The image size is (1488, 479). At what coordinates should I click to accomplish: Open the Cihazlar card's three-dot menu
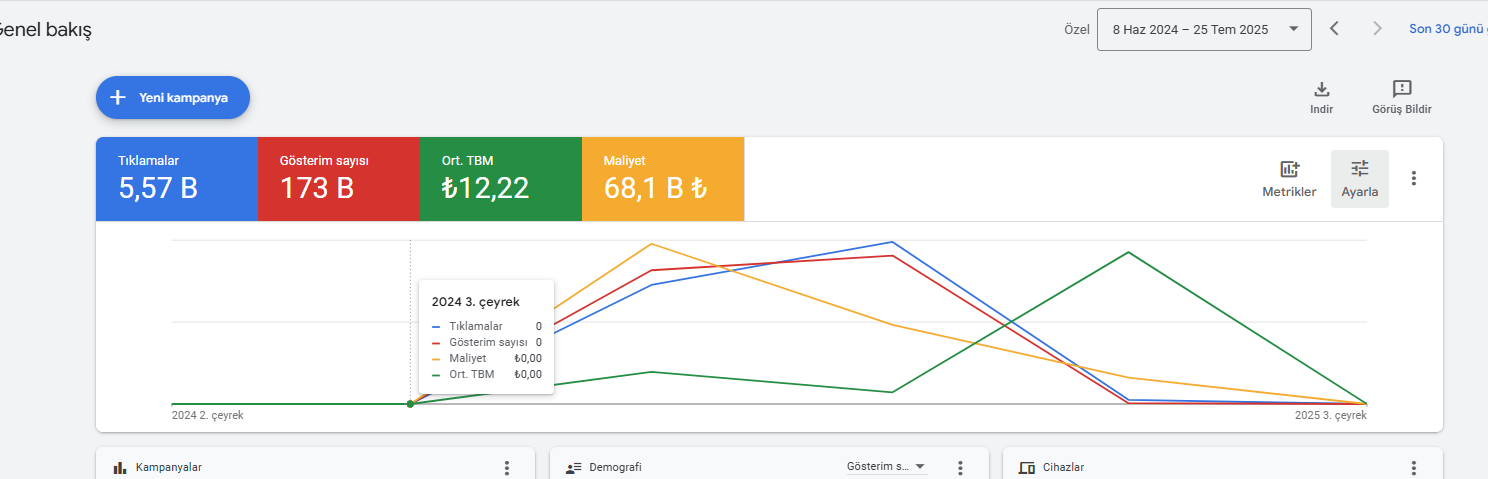[1413, 467]
